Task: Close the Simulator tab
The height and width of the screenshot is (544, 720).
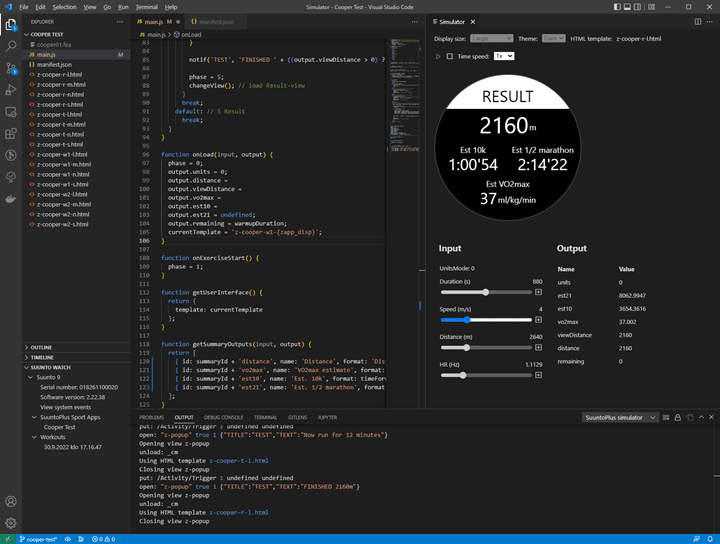Action: 472,22
